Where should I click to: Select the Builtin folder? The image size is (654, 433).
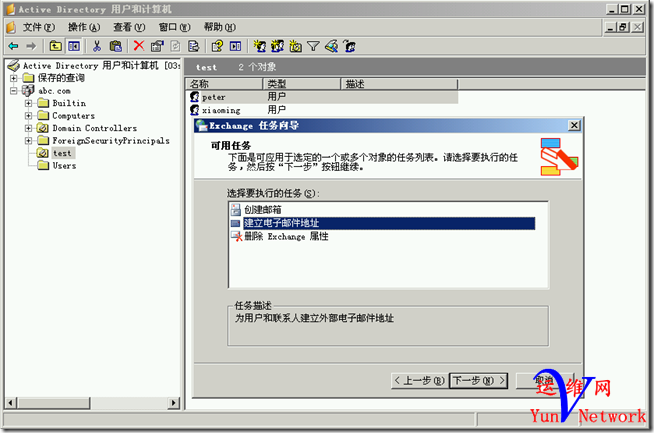(x=69, y=103)
